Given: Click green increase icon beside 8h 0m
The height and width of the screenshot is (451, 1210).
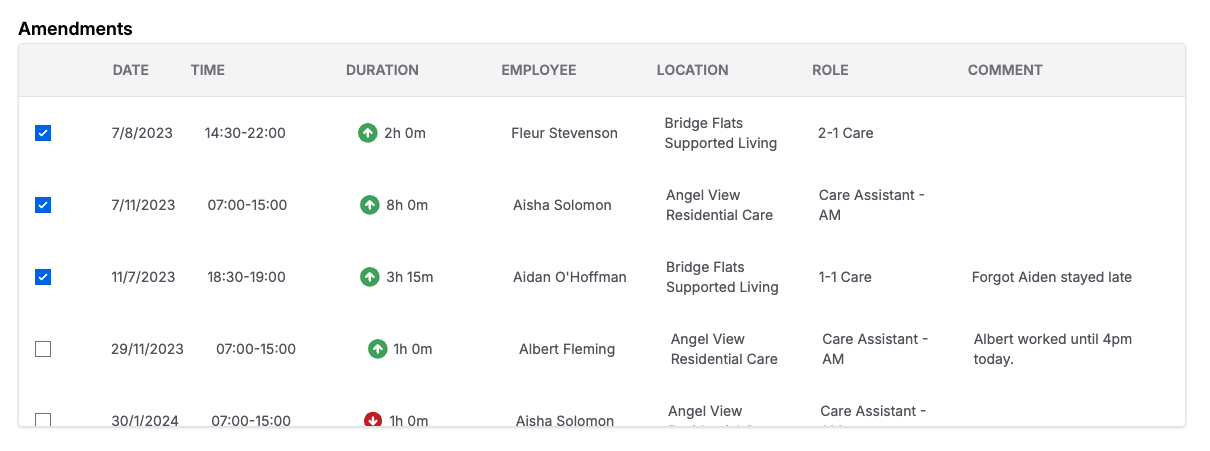Looking at the screenshot, I should [x=370, y=205].
